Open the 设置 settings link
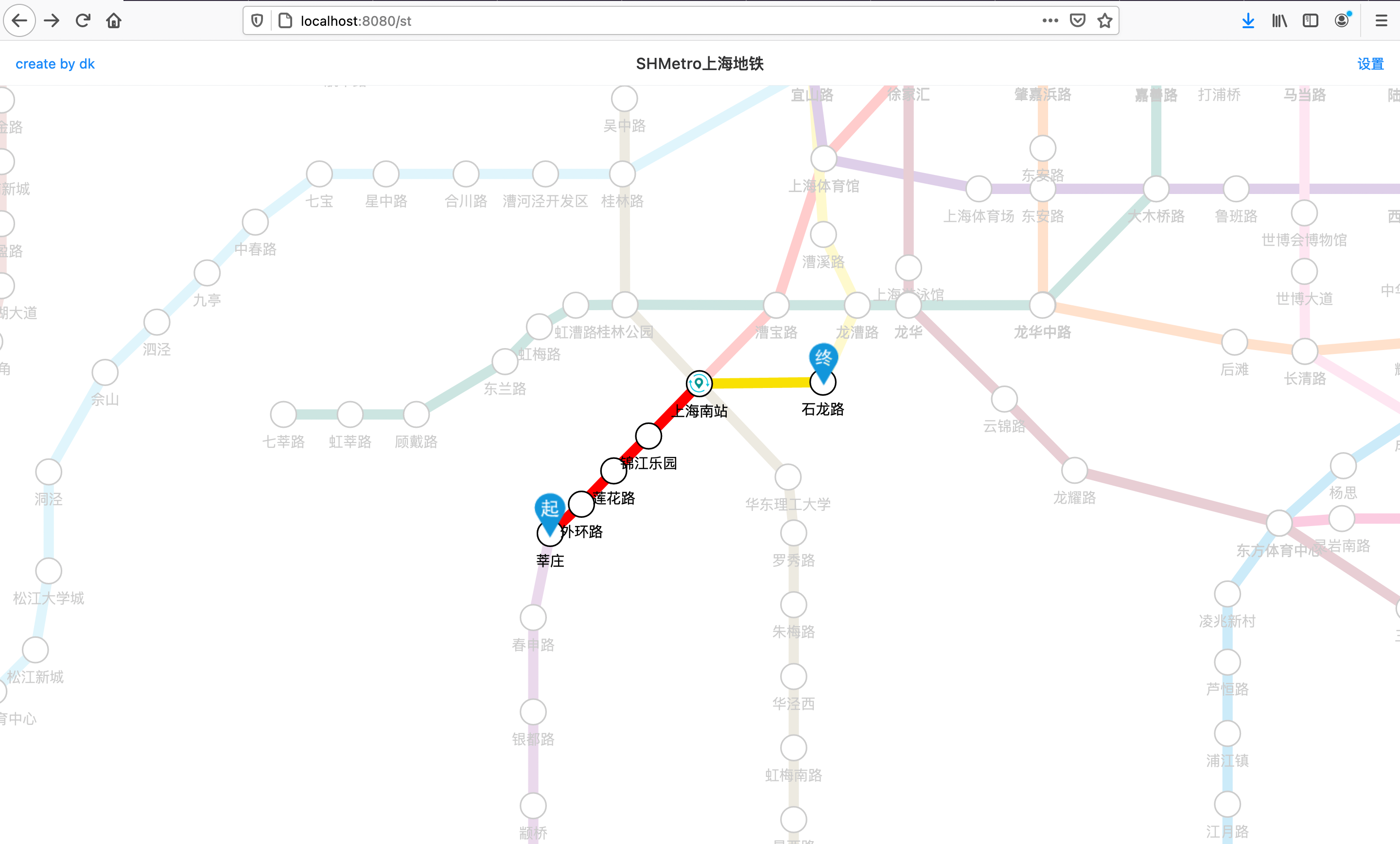 pos(1370,64)
